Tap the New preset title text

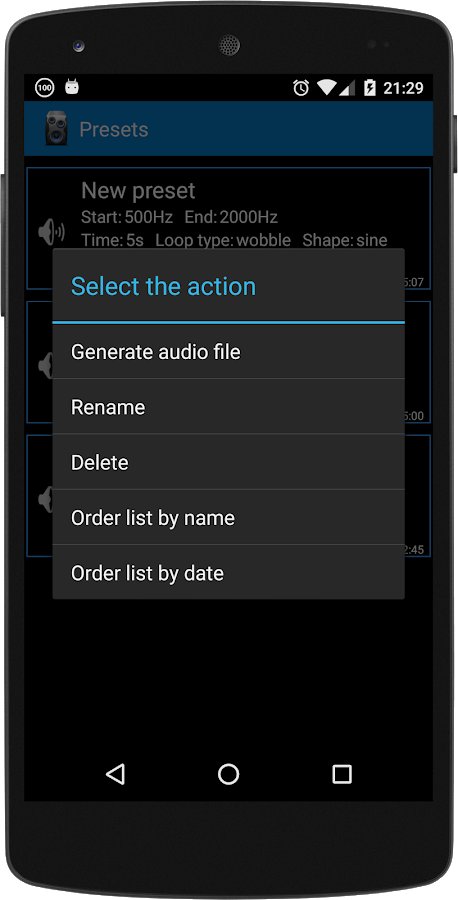(x=138, y=191)
